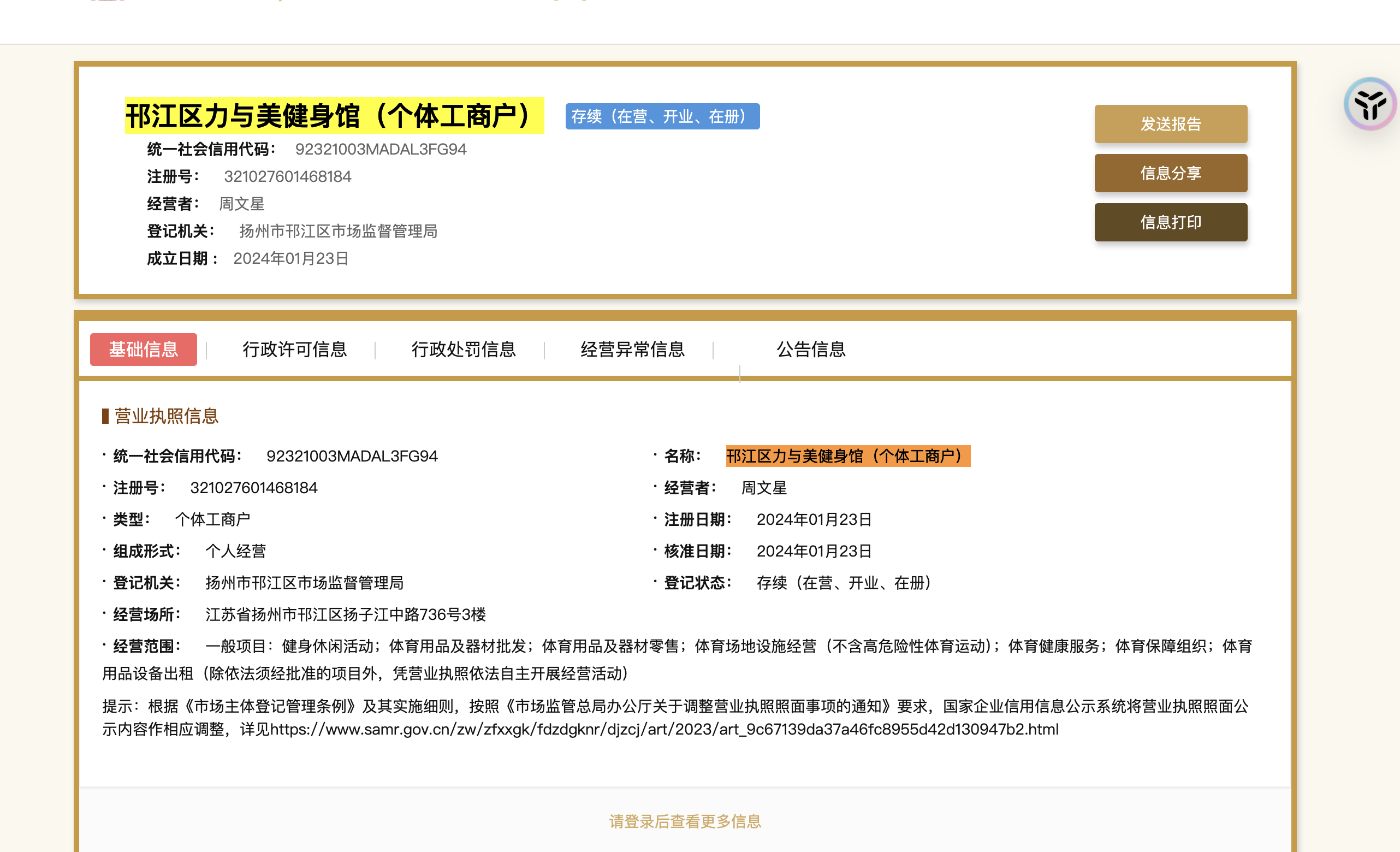
Task: Open the 行政处罚信息 tab
Action: pos(463,349)
